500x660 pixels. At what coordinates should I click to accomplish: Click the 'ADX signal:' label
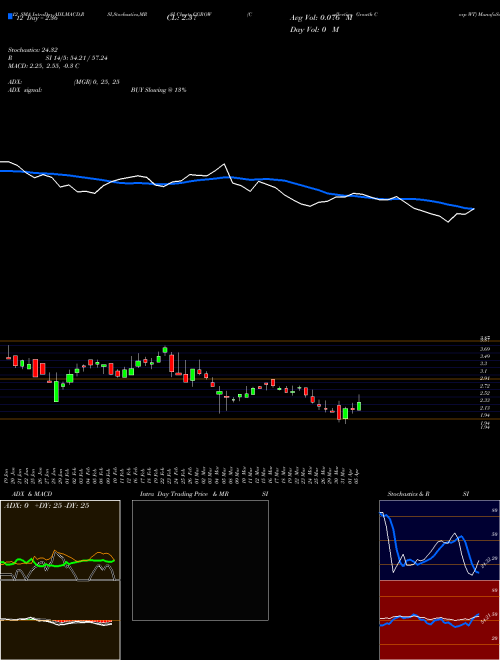(25, 90)
